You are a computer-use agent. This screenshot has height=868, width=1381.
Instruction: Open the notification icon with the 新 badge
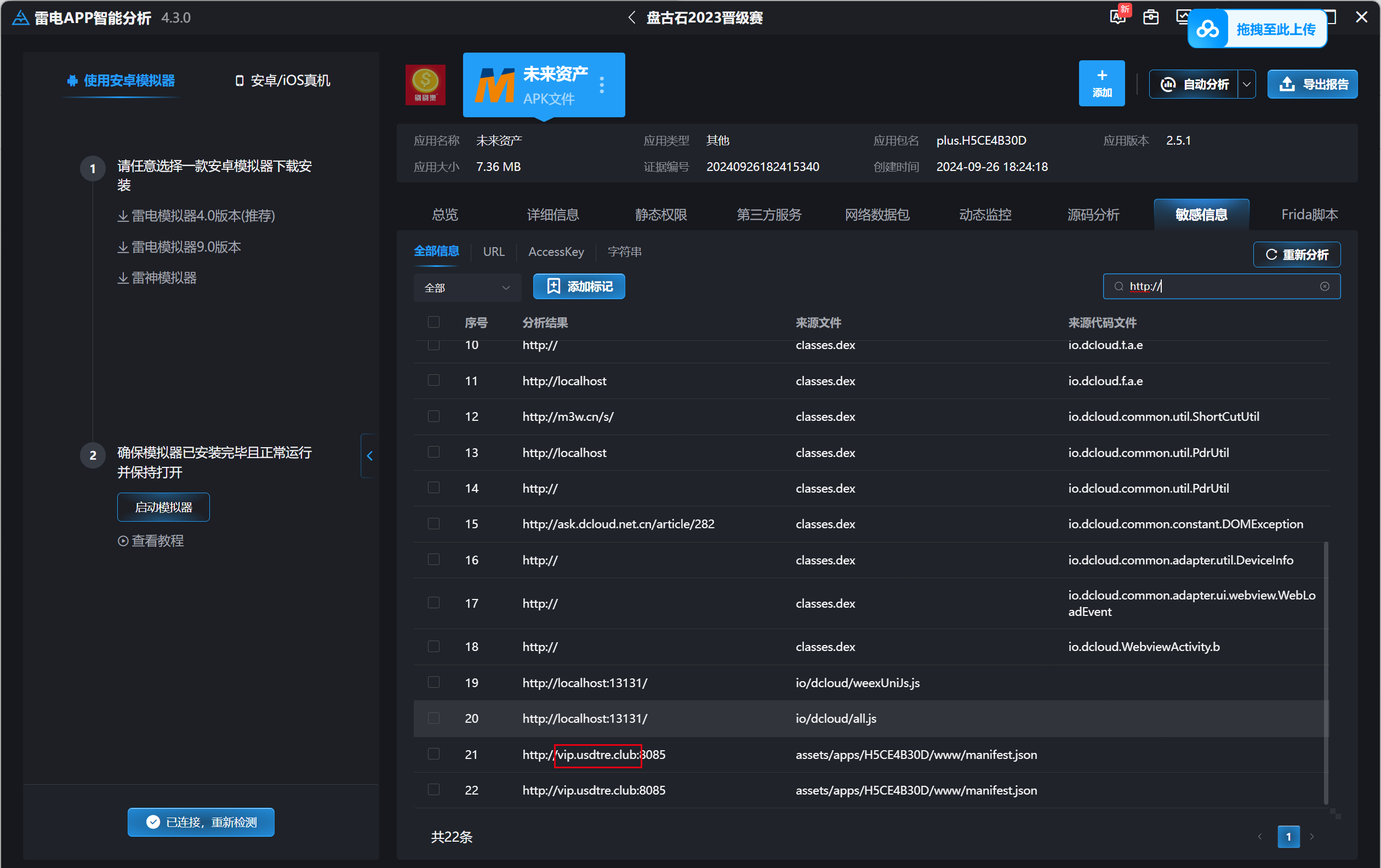1119,16
